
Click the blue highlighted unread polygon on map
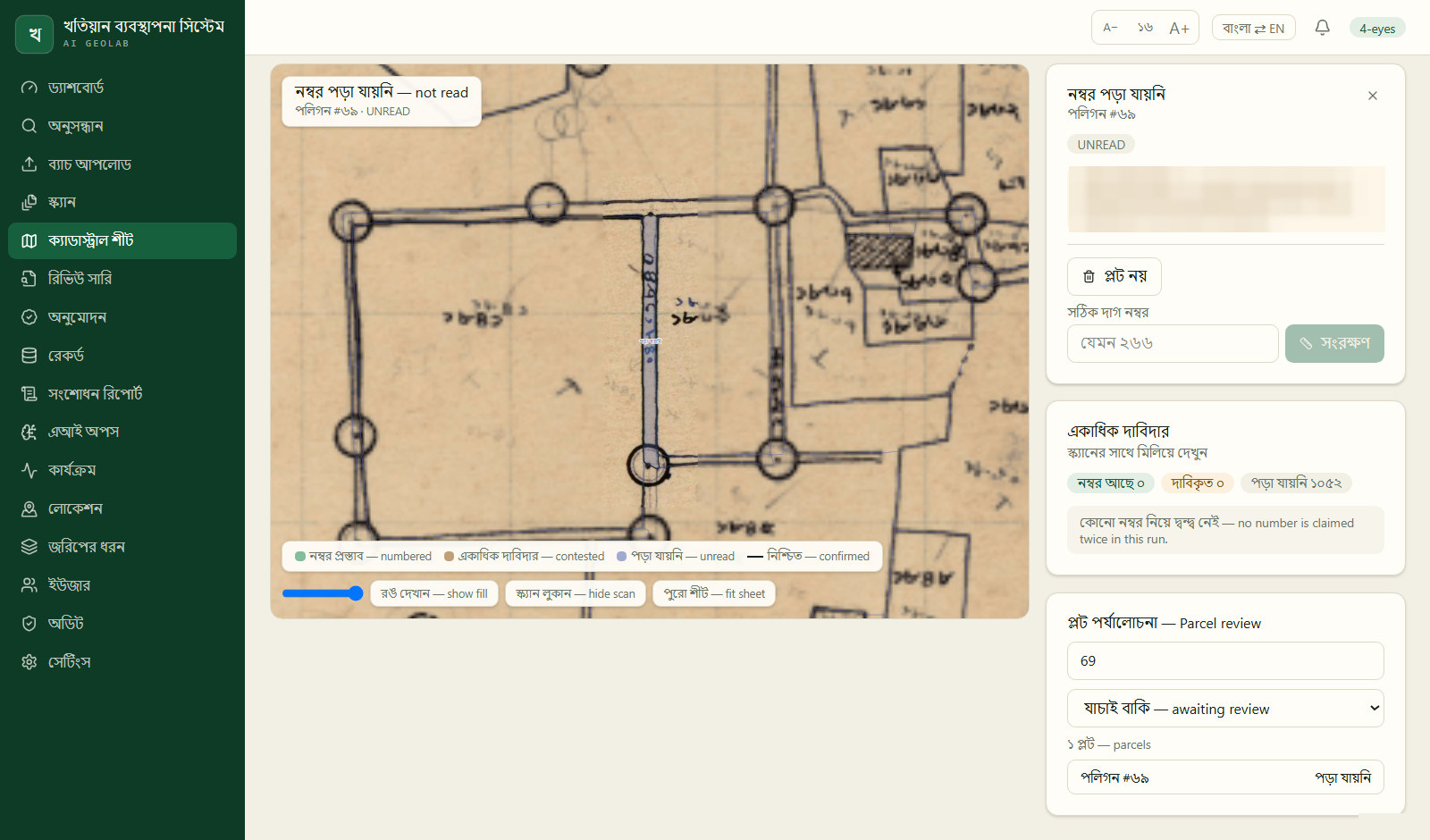pyautogui.click(x=651, y=340)
